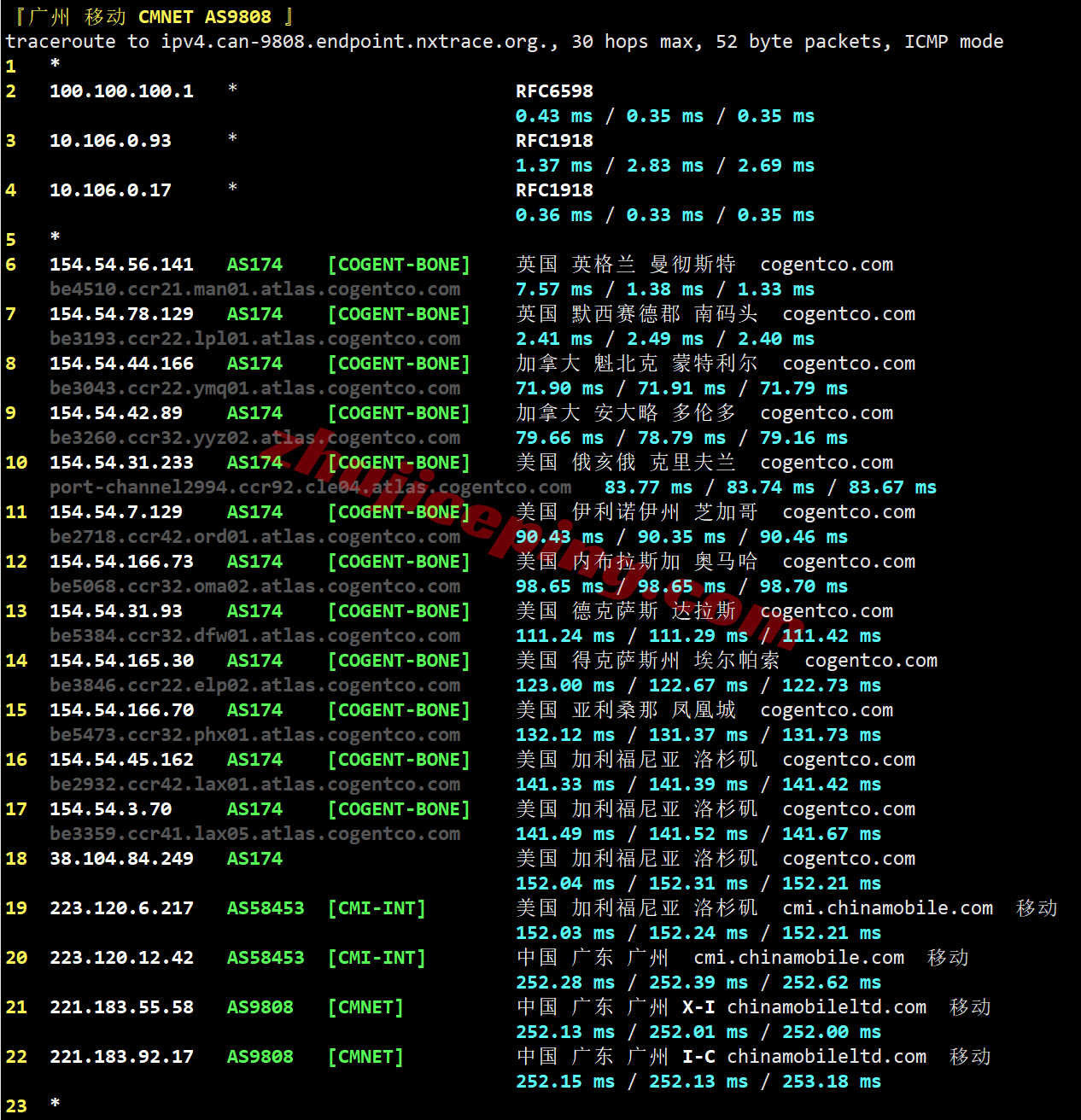The image size is (1081, 1120).
Task: Click the location text "美国 德克萨斯 达拉斯"
Action: click(626, 611)
